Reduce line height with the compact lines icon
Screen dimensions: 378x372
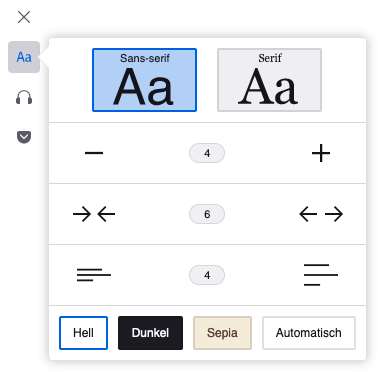pyautogui.click(x=94, y=275)
